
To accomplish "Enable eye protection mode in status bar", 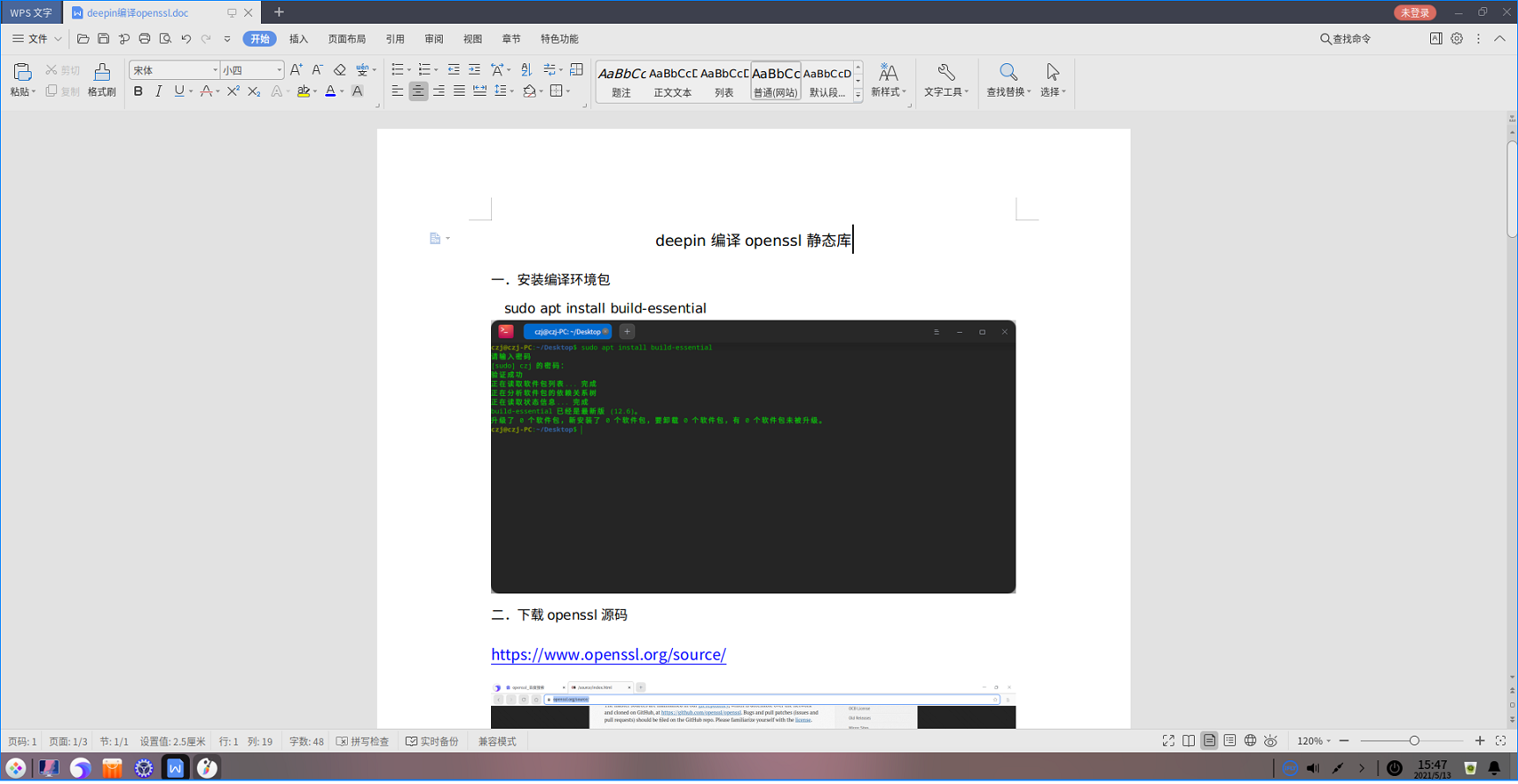I will click(x=1270, y=741).
